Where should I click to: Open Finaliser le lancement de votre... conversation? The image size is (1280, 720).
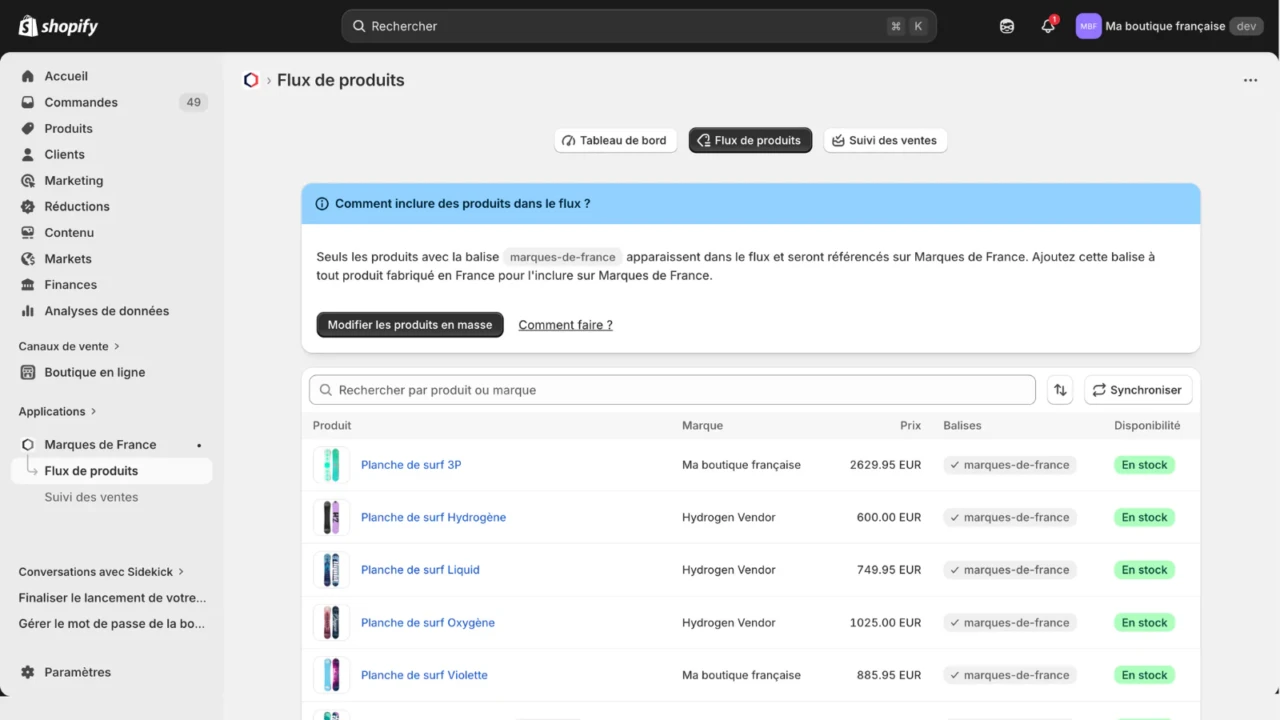point(112,598)
